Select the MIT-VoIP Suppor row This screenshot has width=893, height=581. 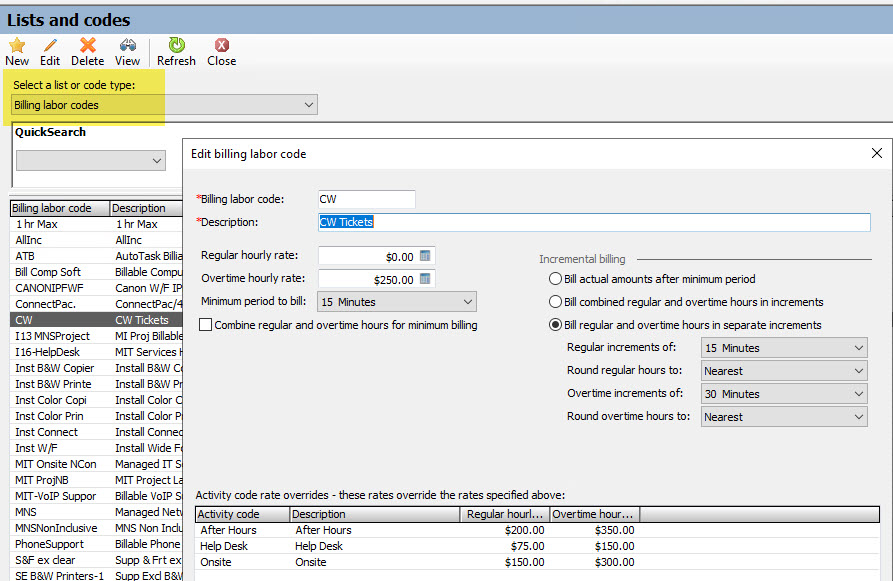point(97,496)
